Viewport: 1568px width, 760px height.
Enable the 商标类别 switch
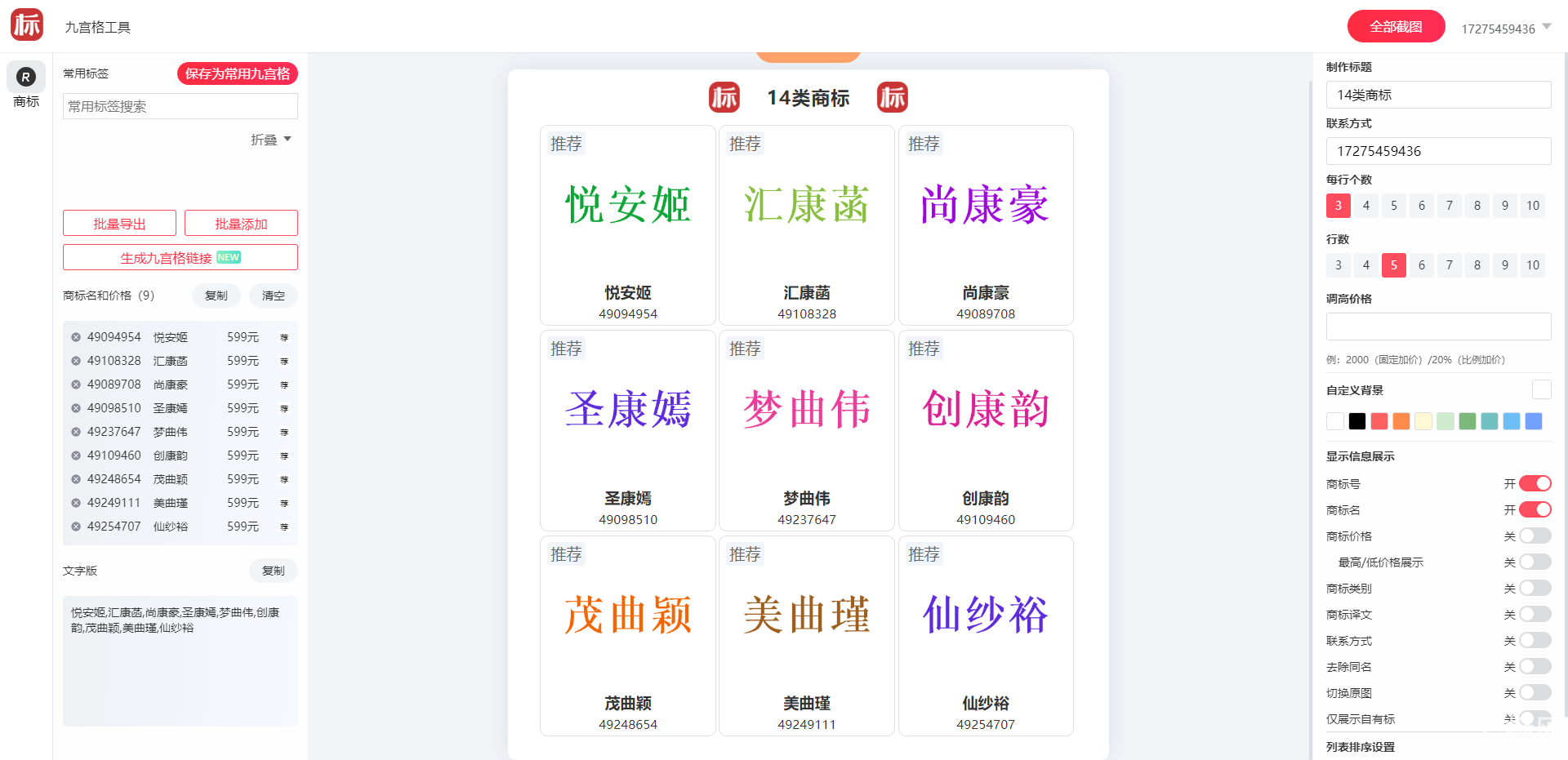click(x=1535, y=588)
